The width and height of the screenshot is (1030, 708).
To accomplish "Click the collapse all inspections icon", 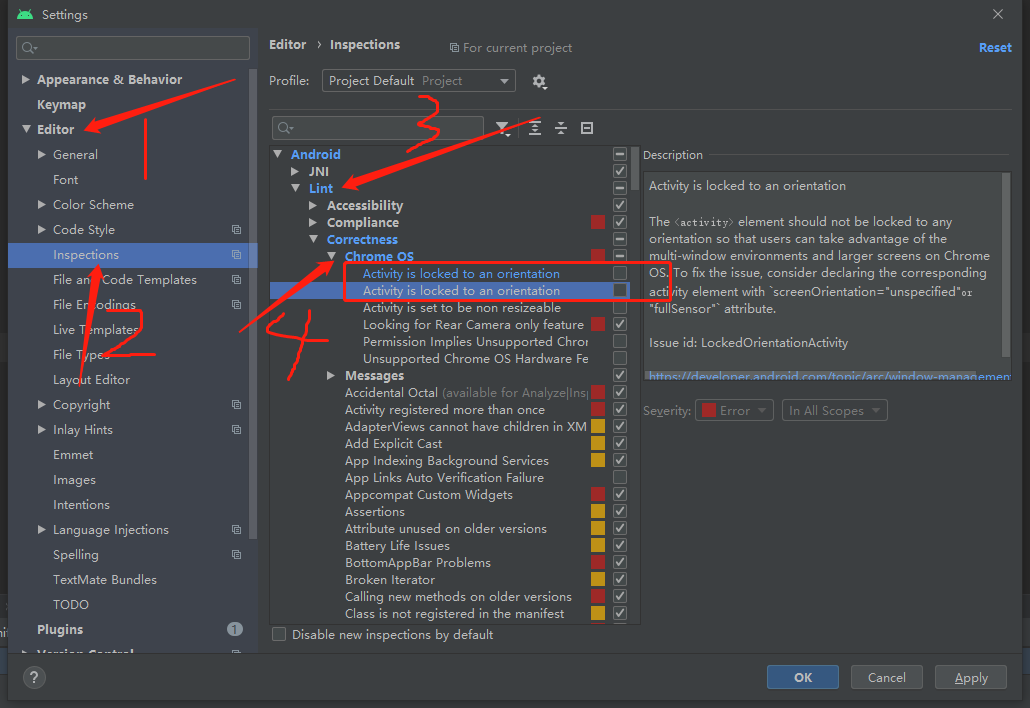I will (561, 128).
